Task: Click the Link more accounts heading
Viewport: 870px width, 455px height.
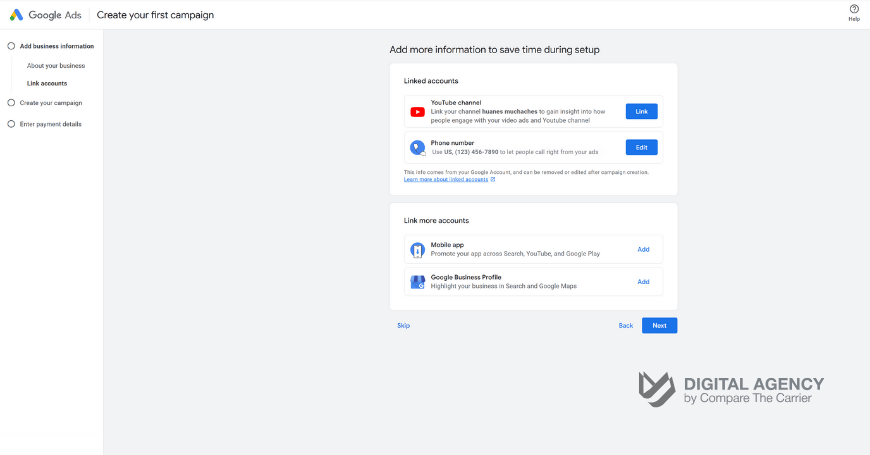Action: (x=436, y=221)
